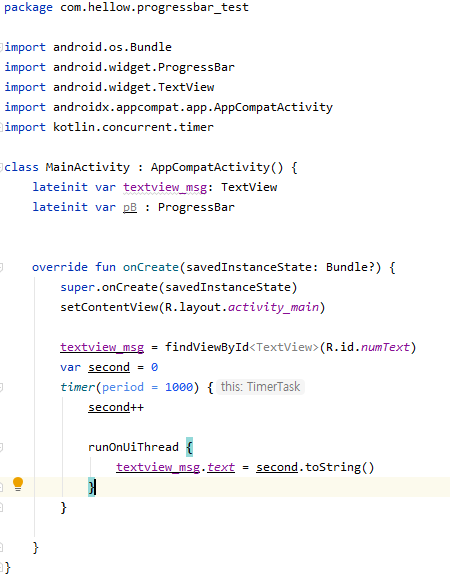Viewport: 450px width, 588px height.
Task: Click the yellow lightbulb quick-fix icon
Action: point(18,484)
